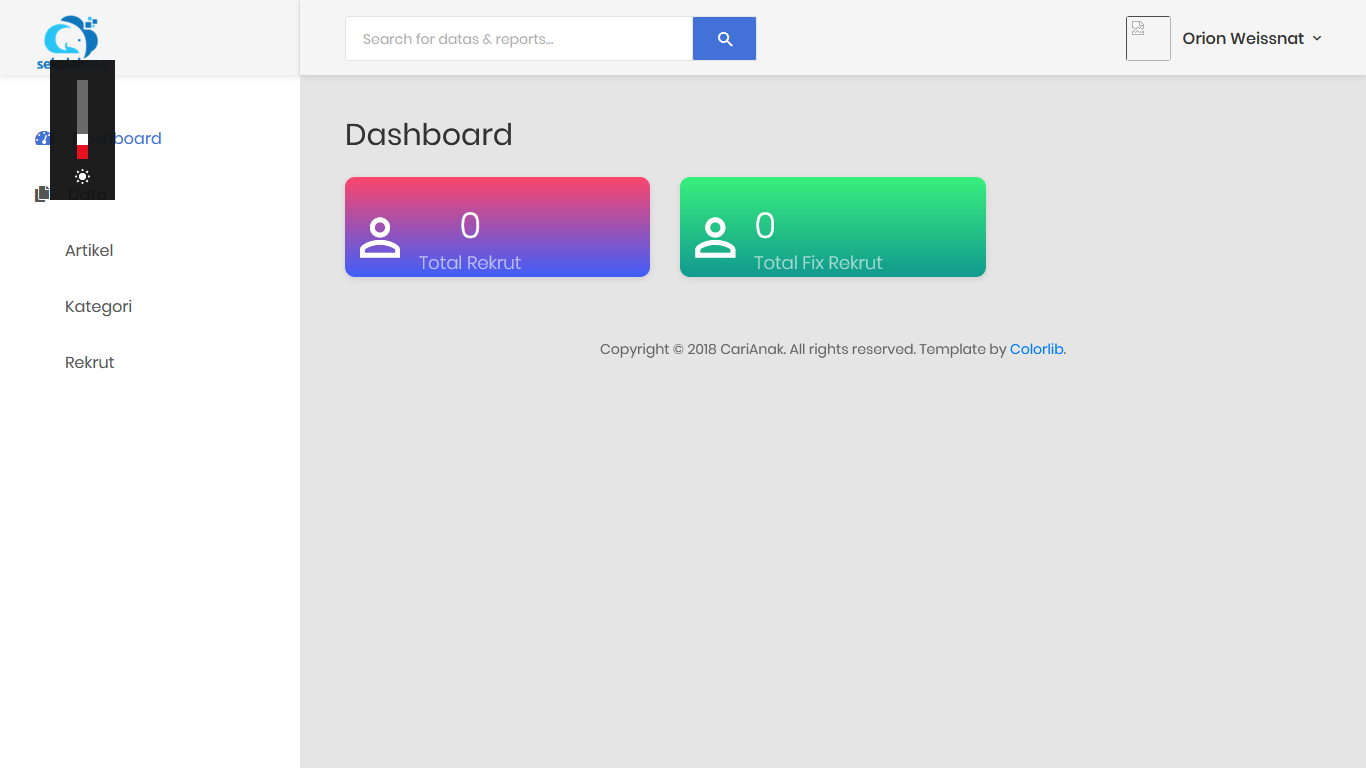Click the search for datas & reports field
The image size is (1366, 768).
519,39
